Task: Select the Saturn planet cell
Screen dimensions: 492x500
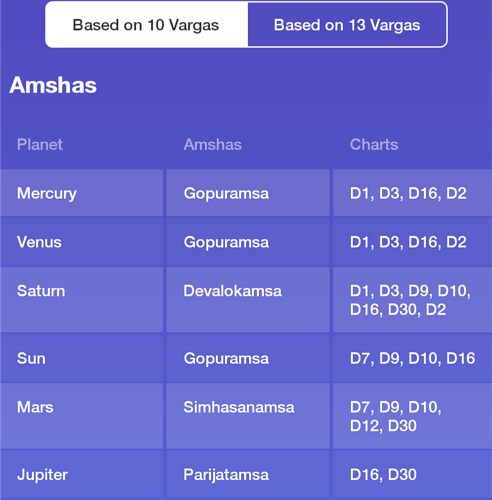Action: tap(82, 300)
